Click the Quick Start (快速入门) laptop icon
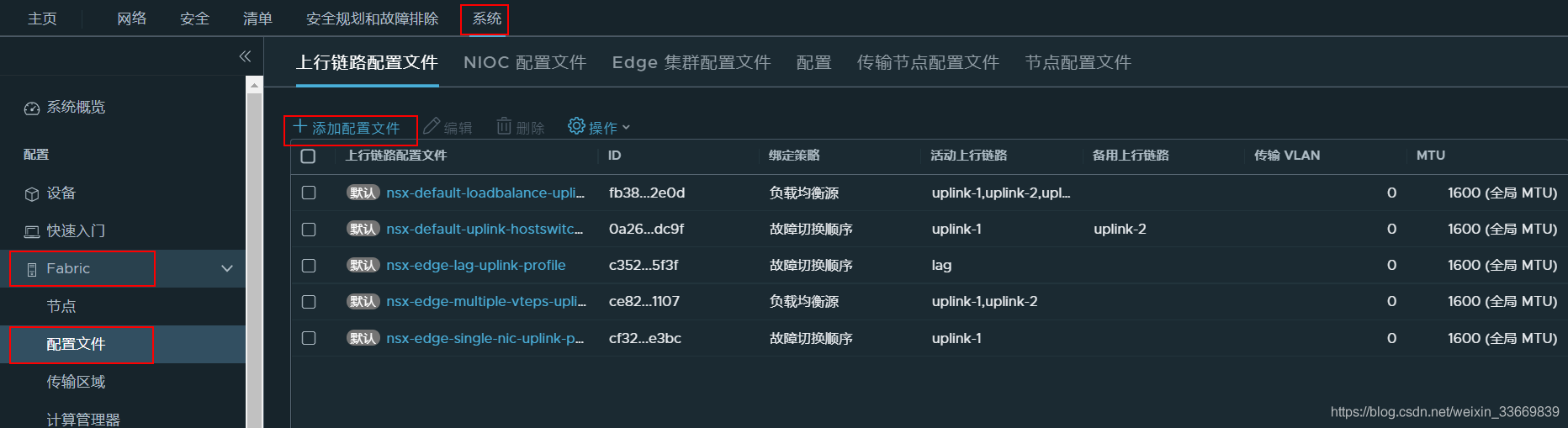 tap(32, 232)
